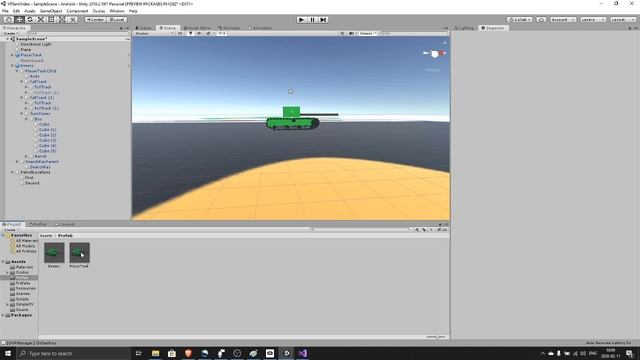The width and height of the screenshot is (640, 360).
Task: Toggle hidden objects count in Scene toolbar
Action: coord(222,33)
